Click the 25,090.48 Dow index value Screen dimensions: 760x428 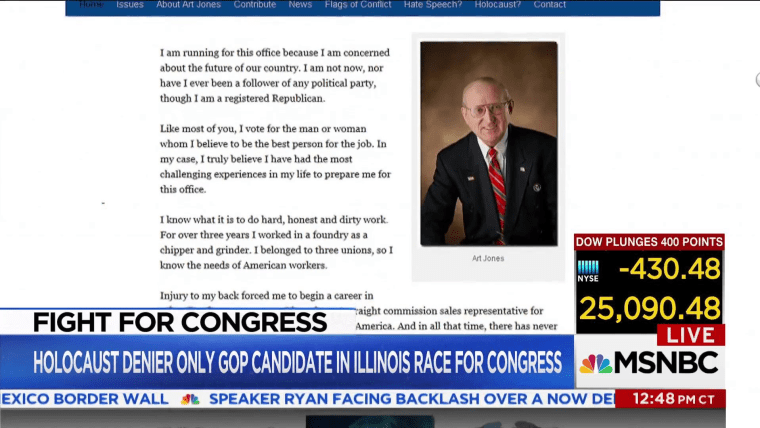(649, 308)
